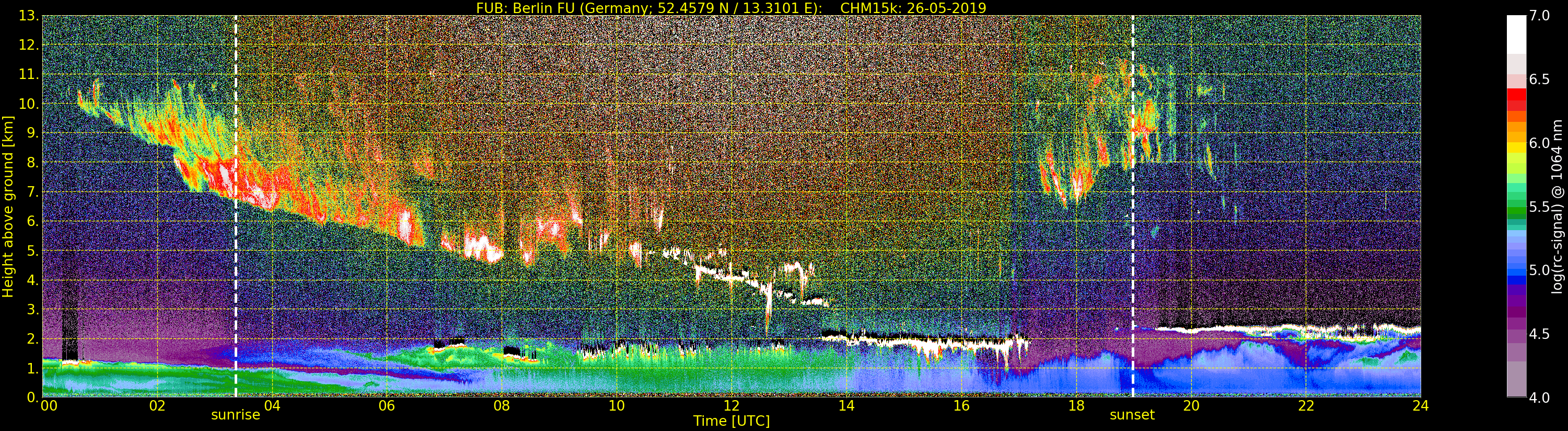This screenshot has width=1568, height=431.
Task: Click the 'Height above ground [km]' label
Action: click(8, 206)
